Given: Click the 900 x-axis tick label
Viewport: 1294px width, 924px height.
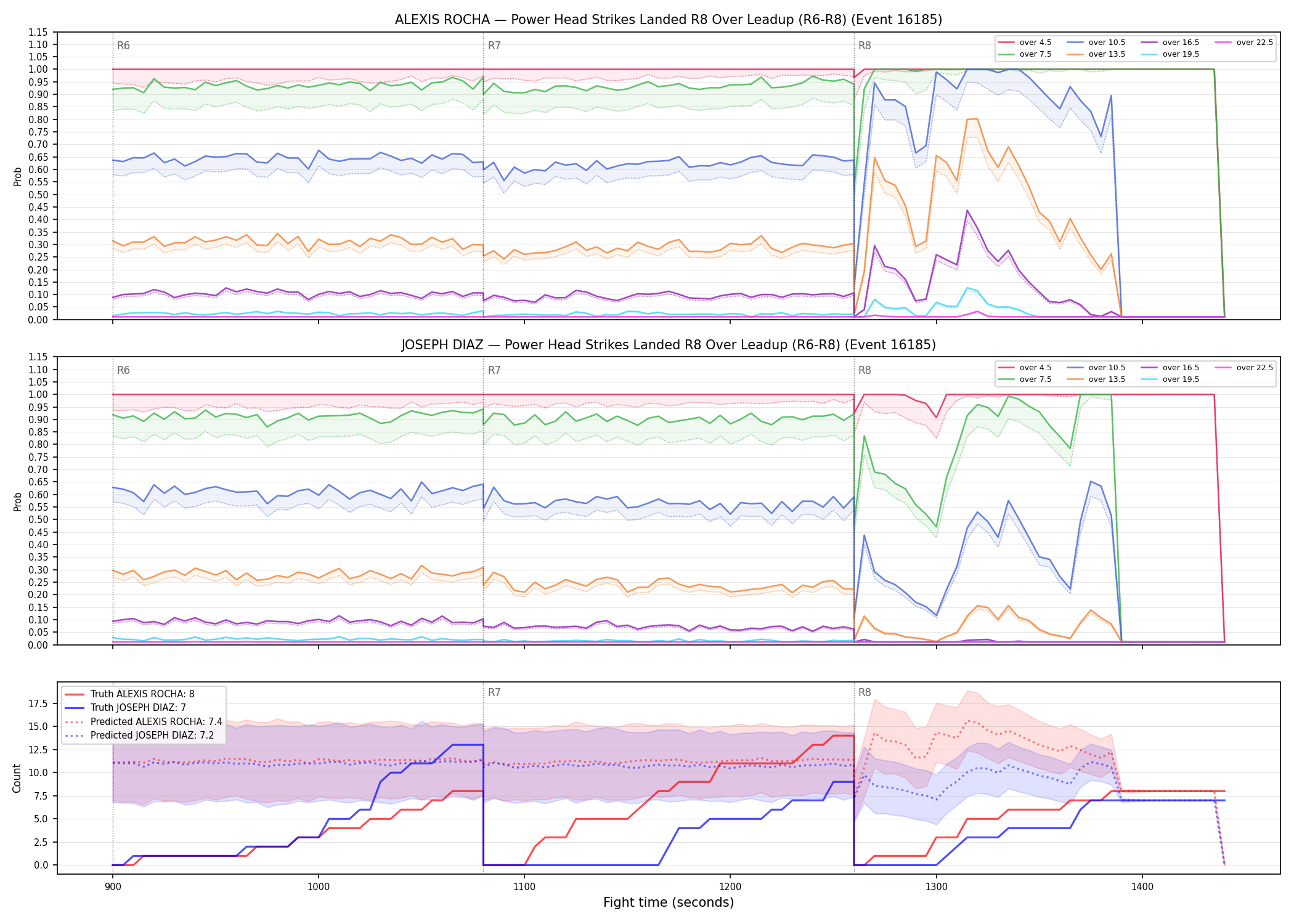Looking at the screenshot, I should point(112,887).
